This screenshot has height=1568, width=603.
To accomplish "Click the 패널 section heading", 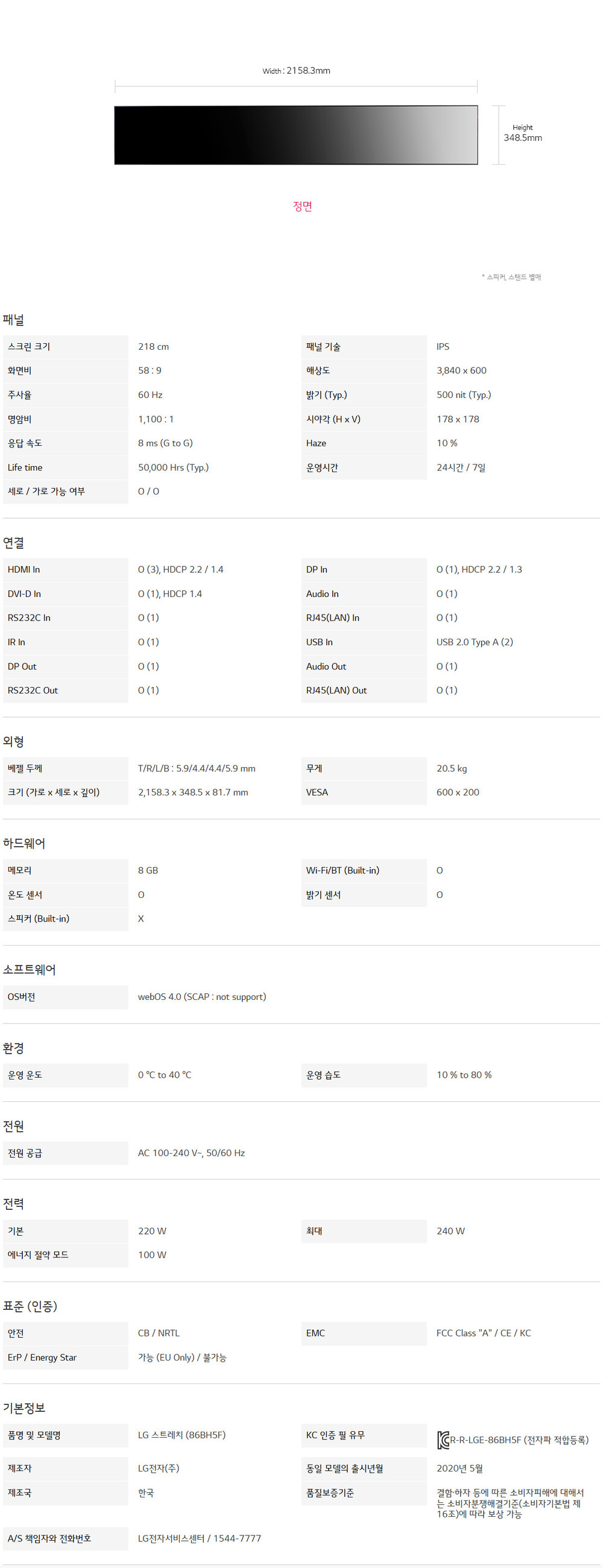I will 13,320.
